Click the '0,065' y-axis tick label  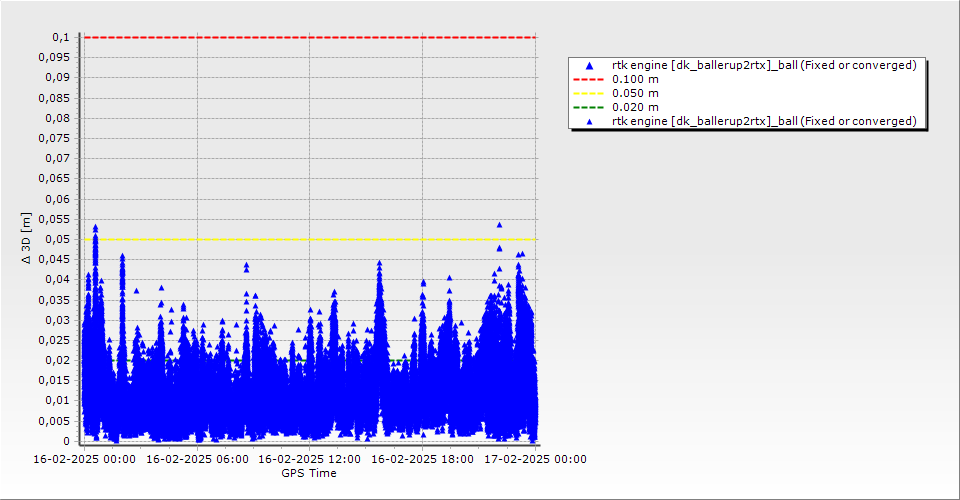54,179
